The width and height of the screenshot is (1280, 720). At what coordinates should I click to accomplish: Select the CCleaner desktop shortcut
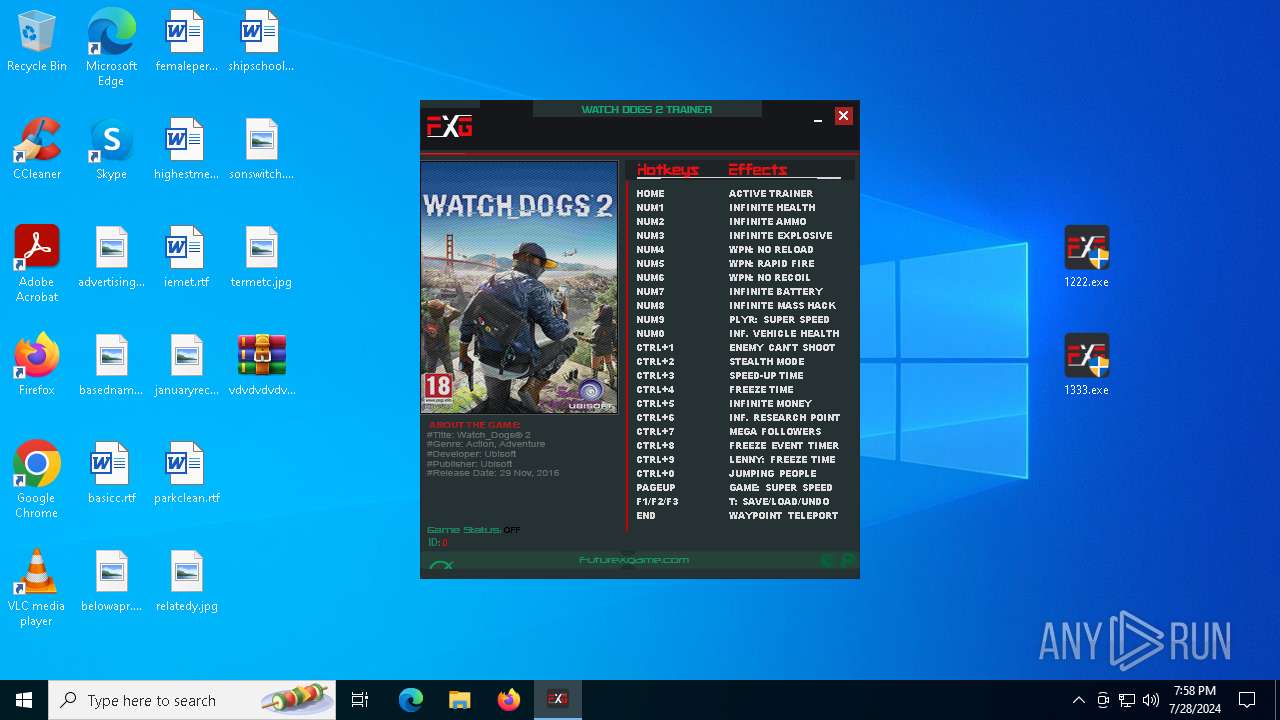37,149
